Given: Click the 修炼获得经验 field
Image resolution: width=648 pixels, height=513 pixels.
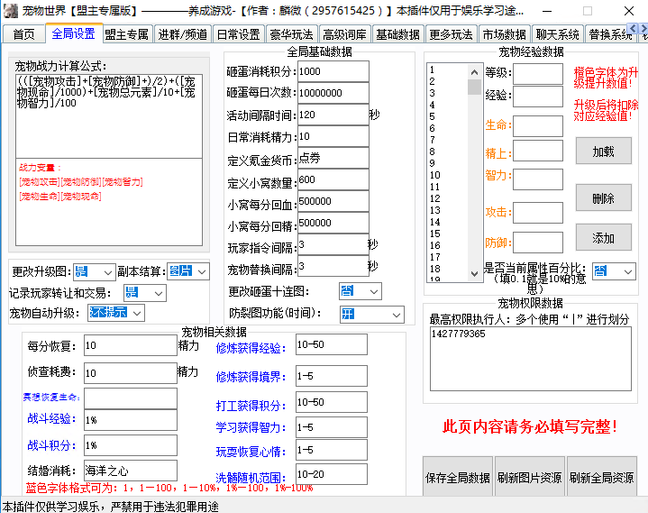Looking at the screenshot, I should 331,344.
